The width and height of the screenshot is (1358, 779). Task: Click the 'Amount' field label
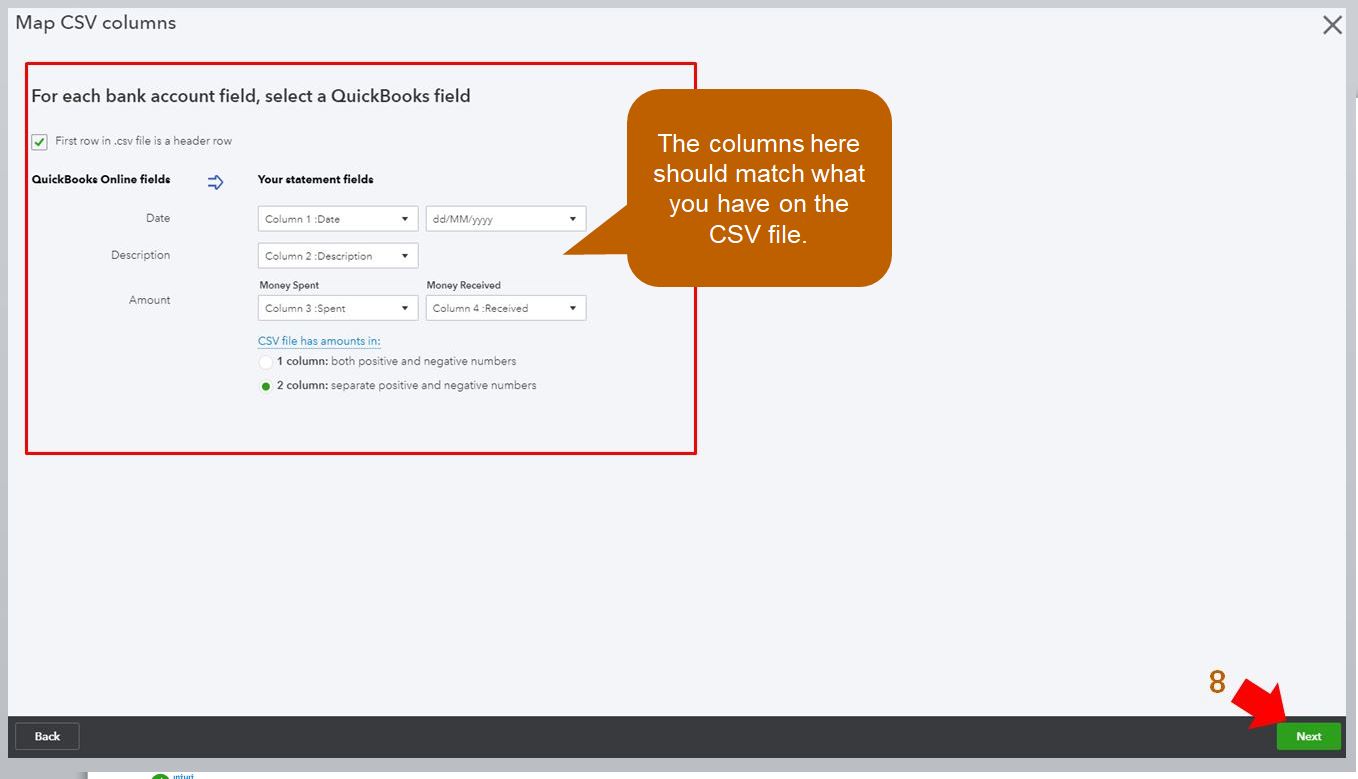150,300
